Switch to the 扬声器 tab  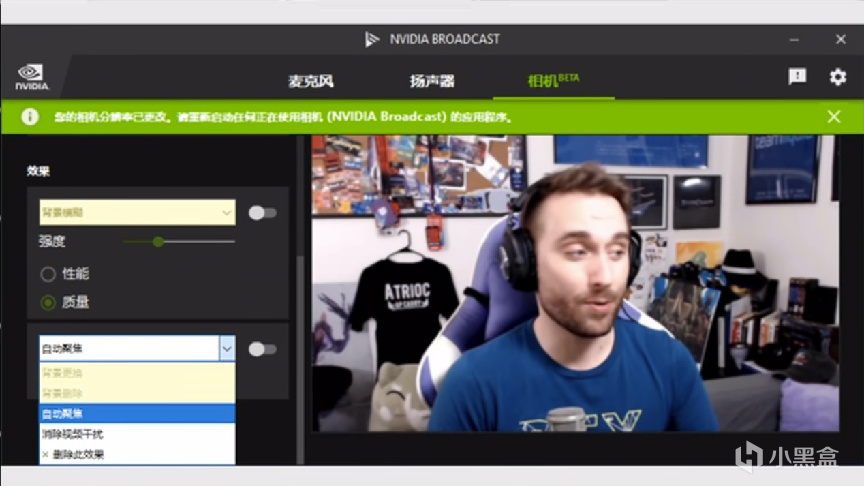[x=432, y=81]
